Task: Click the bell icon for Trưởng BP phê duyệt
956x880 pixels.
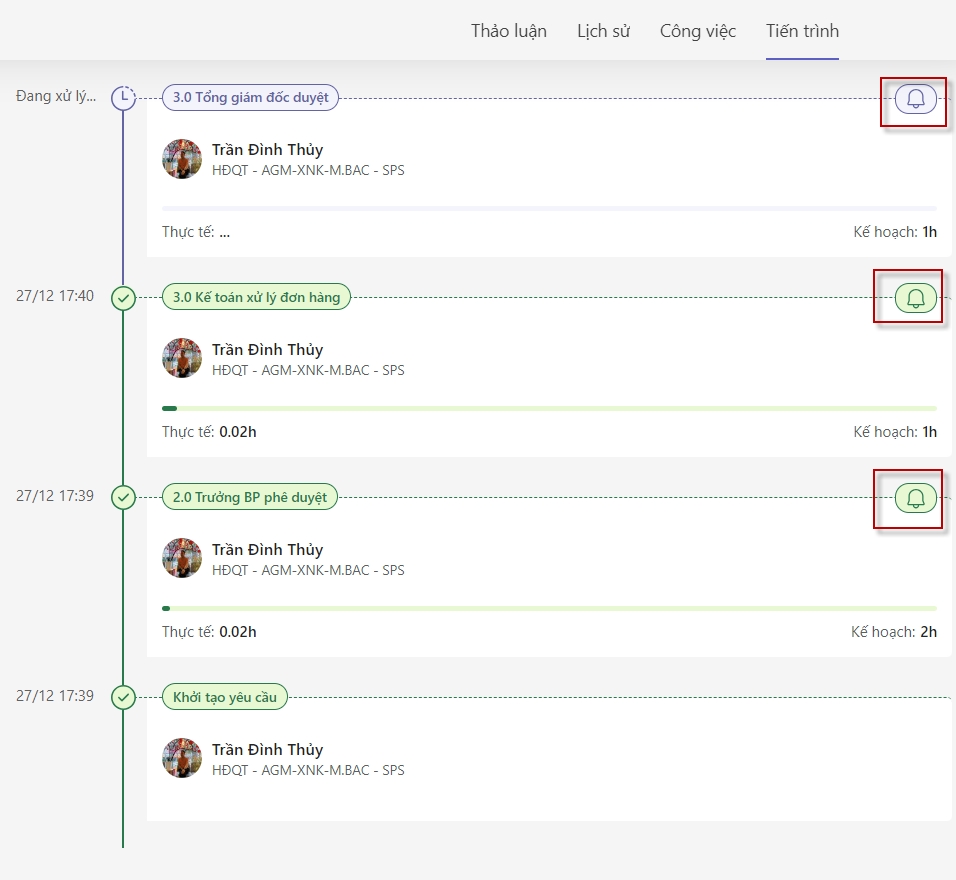Action: [915, 497]
